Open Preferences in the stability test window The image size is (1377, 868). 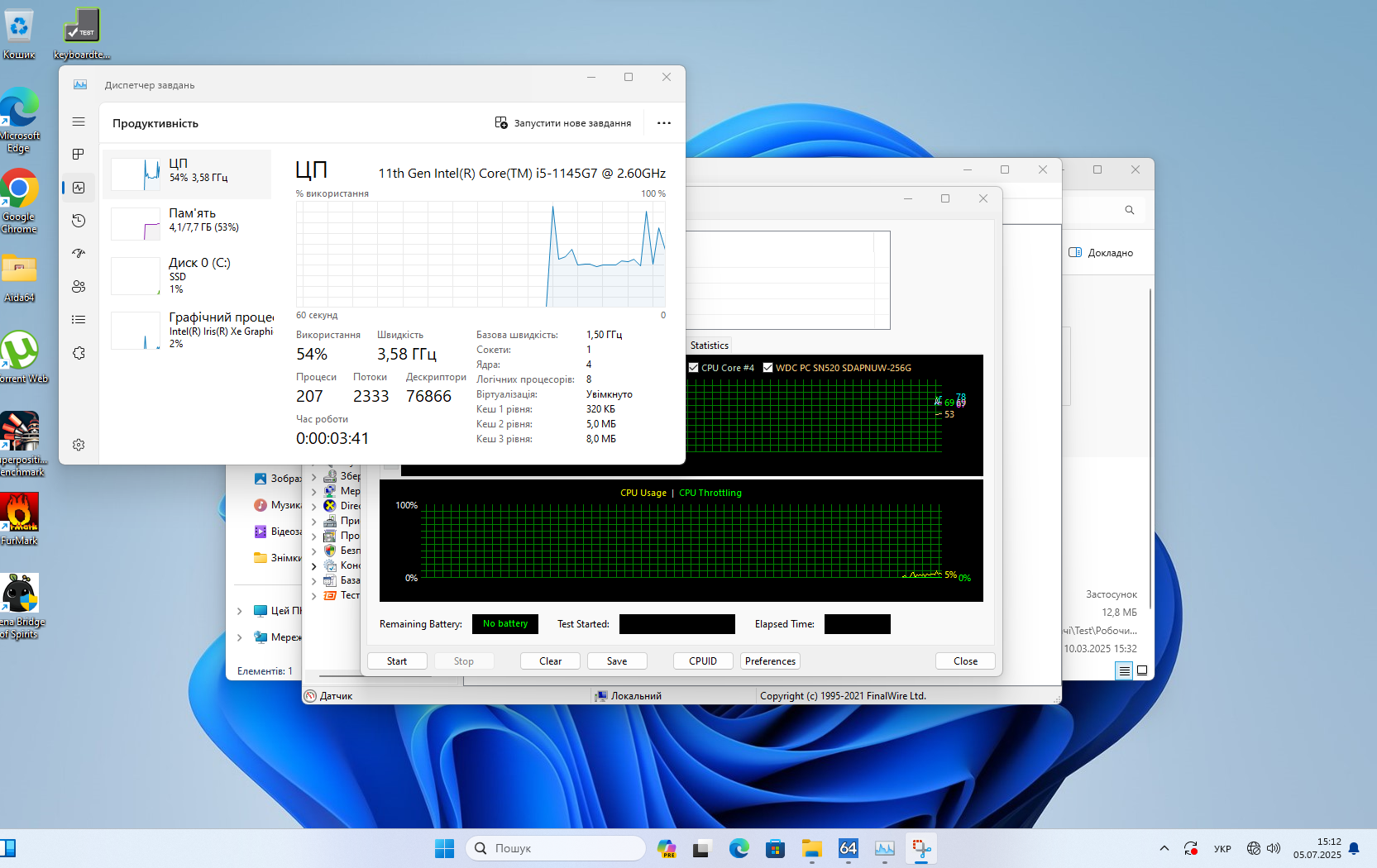770,661
